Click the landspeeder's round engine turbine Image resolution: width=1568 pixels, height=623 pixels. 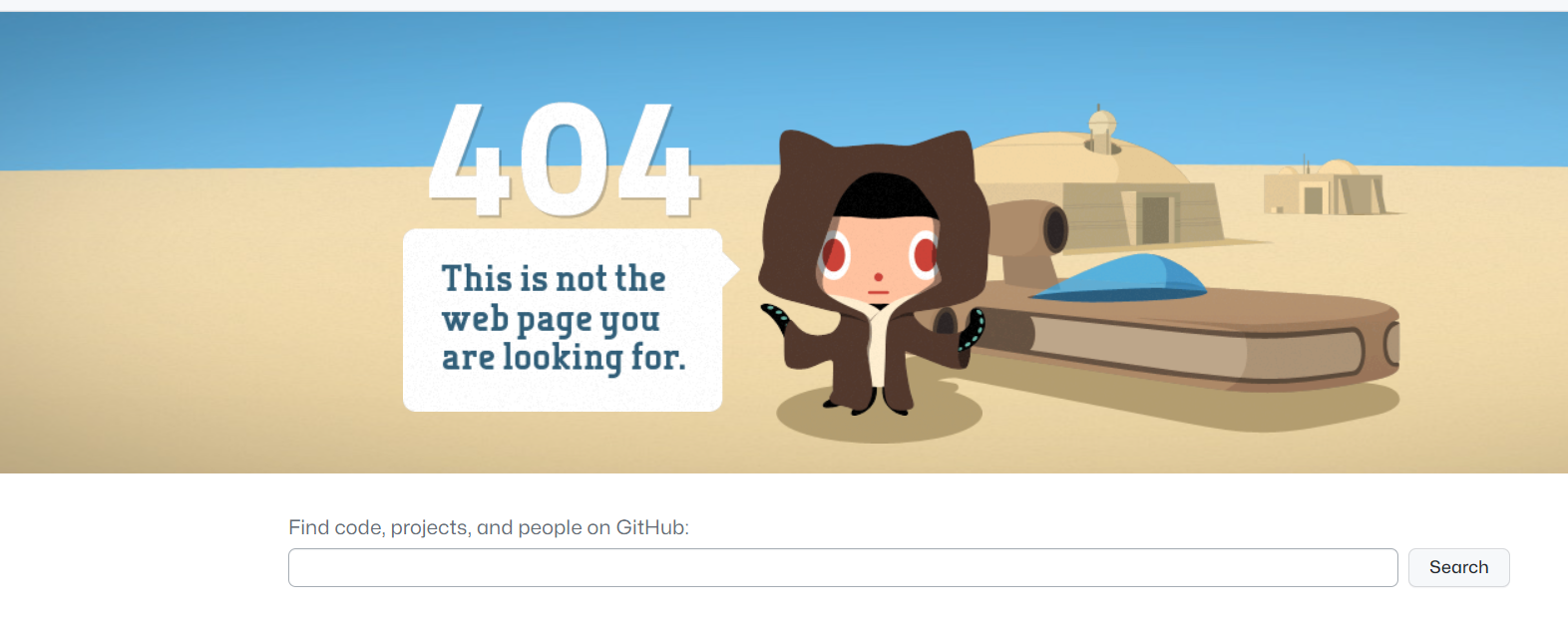pyautogui.click(x=1029, y=228)
